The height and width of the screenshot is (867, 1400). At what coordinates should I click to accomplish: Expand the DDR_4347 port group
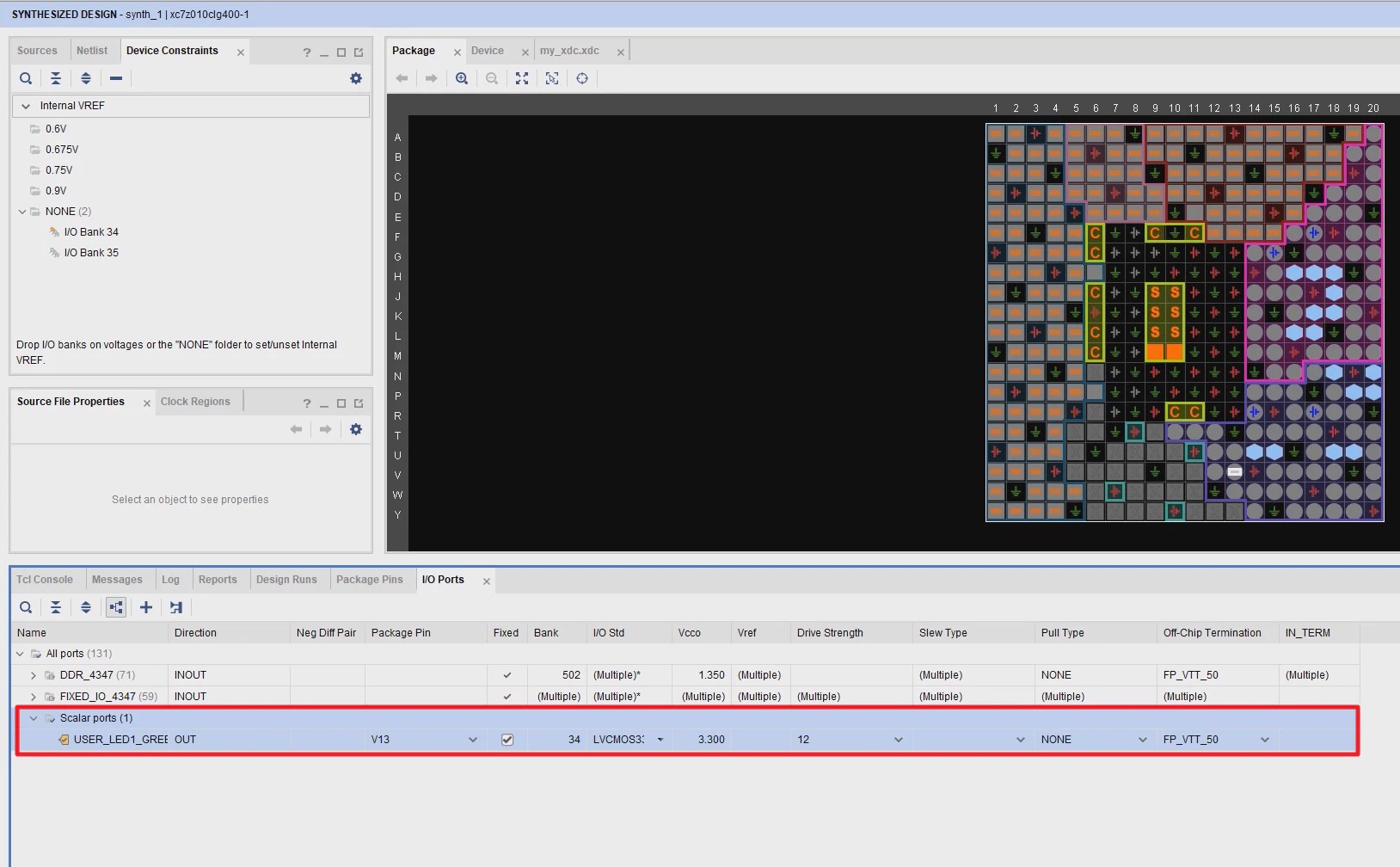click(x=34, y=675)
